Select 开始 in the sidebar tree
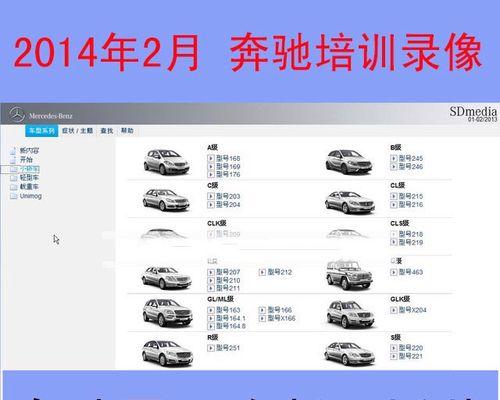This screenshot has height=400, width=500. click(x=26, y=160)
